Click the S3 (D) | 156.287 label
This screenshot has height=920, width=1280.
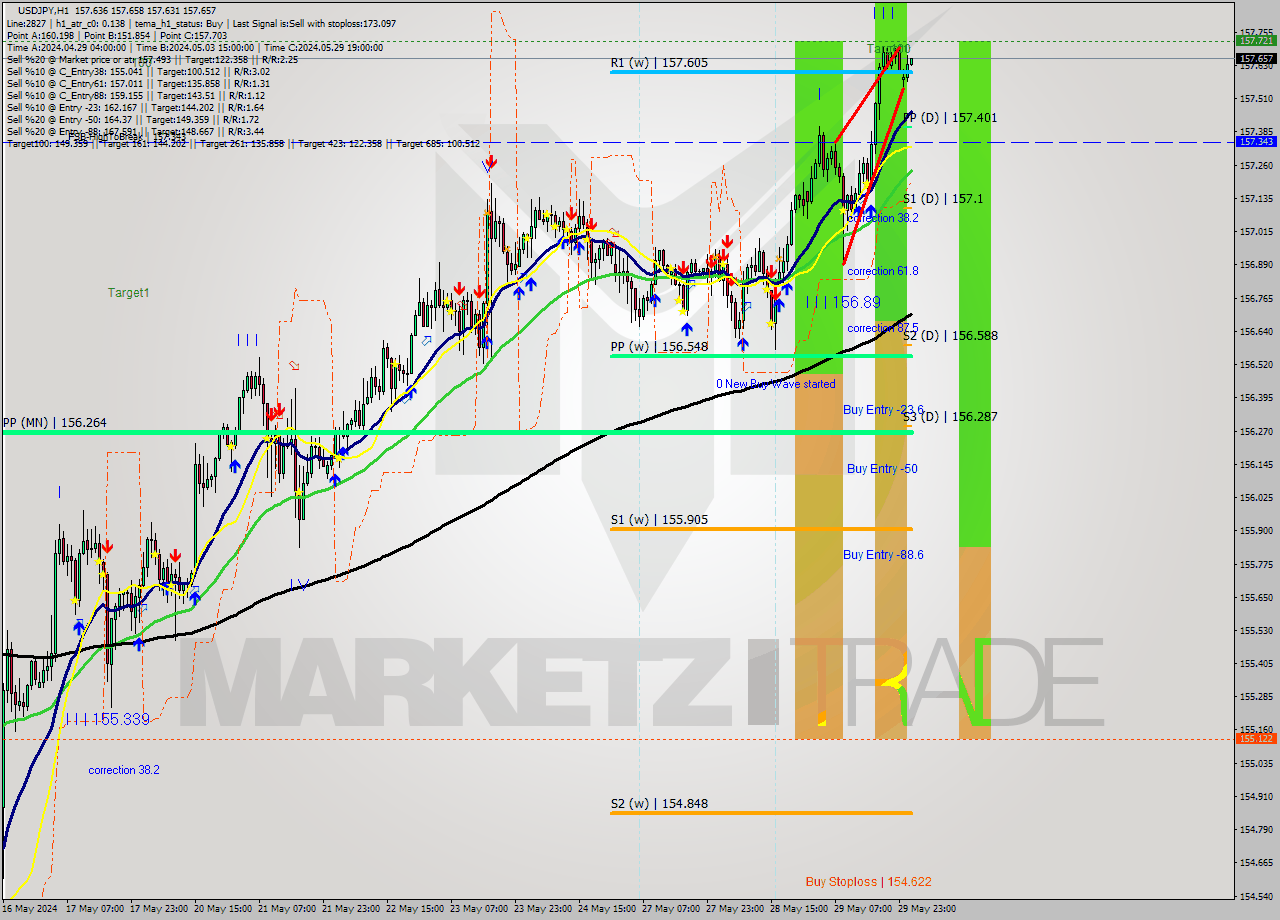point(950,416)
